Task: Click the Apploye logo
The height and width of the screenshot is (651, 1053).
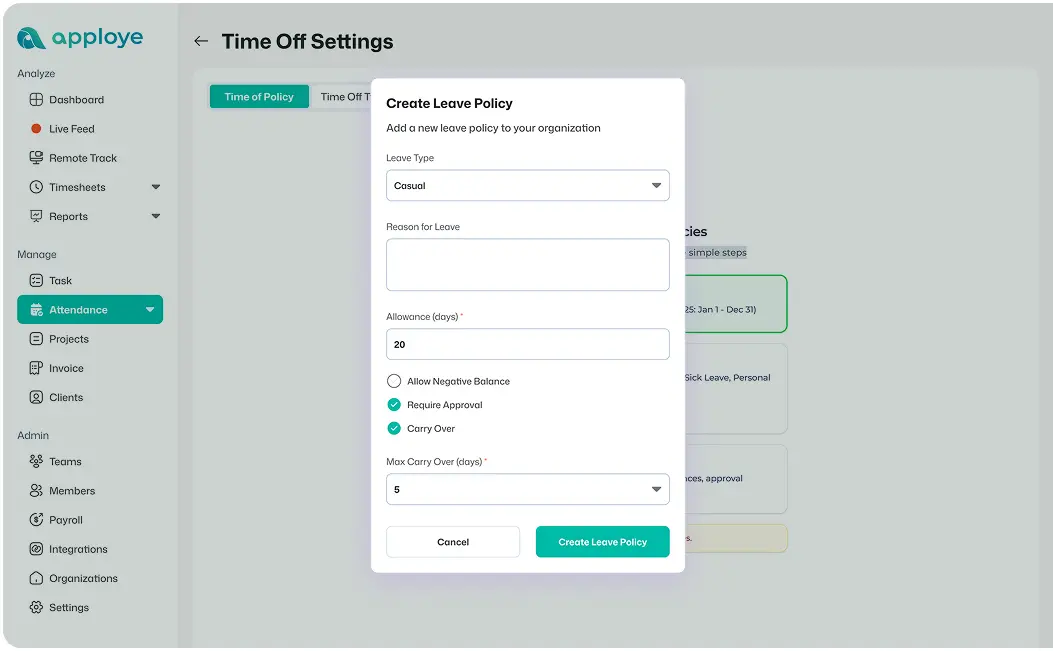Action: [x=80, y=37]
